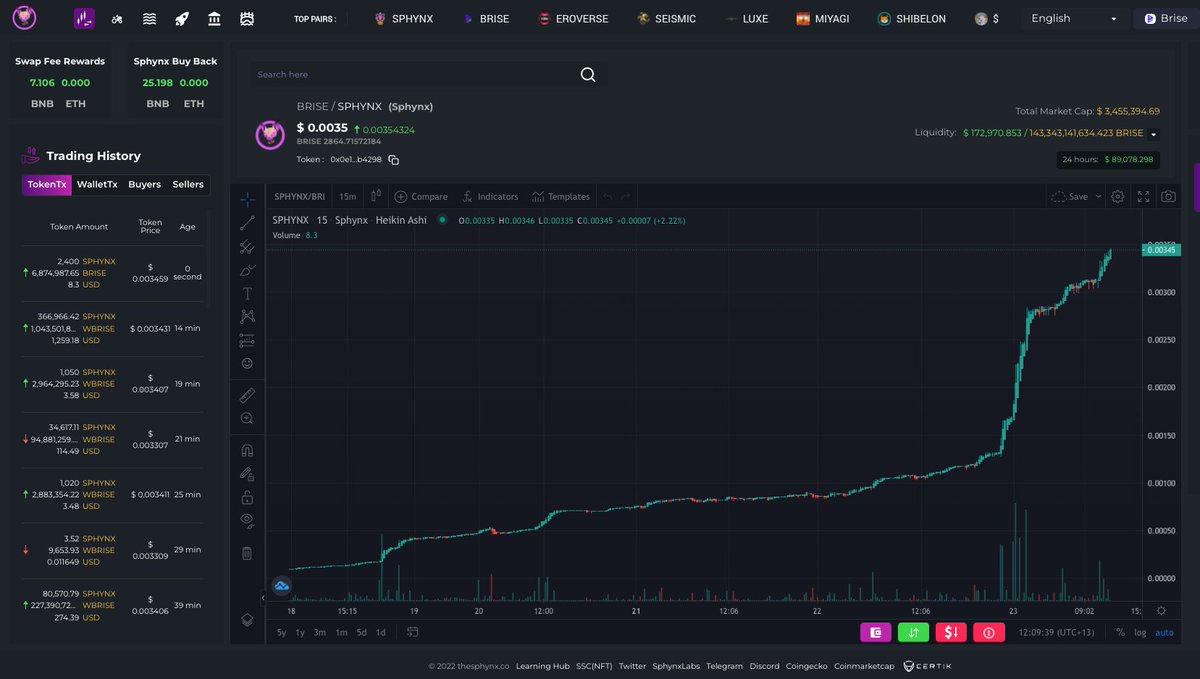The height and width of the screenshot is (679, 1200).
Task: Open the rocket launchpad icon
Action: [x=182, y=19]
